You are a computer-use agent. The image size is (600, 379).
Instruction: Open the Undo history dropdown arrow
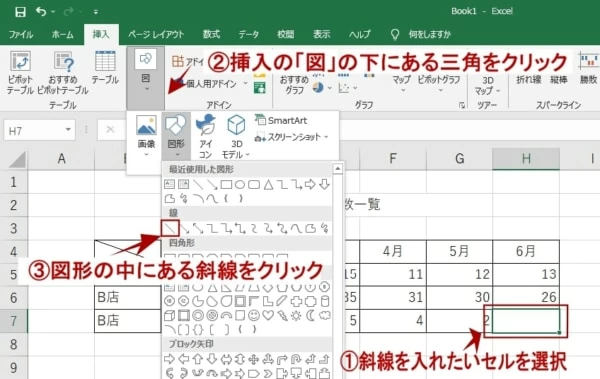53,12
